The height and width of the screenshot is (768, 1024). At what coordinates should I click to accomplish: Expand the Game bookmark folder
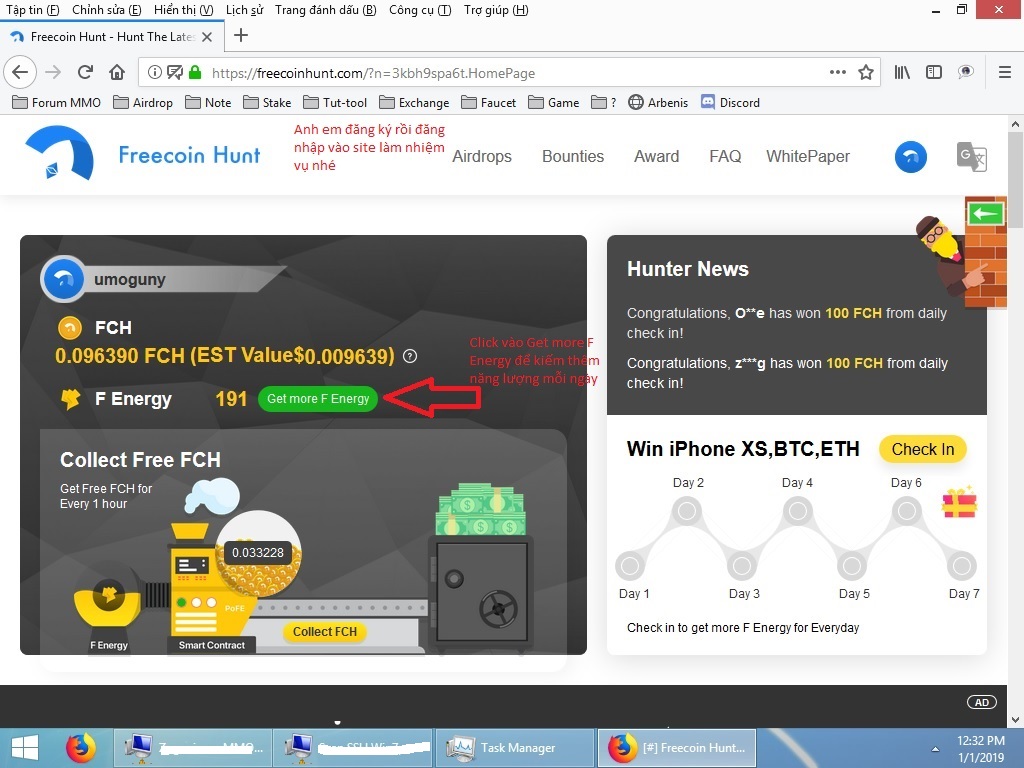click(554, 103)
